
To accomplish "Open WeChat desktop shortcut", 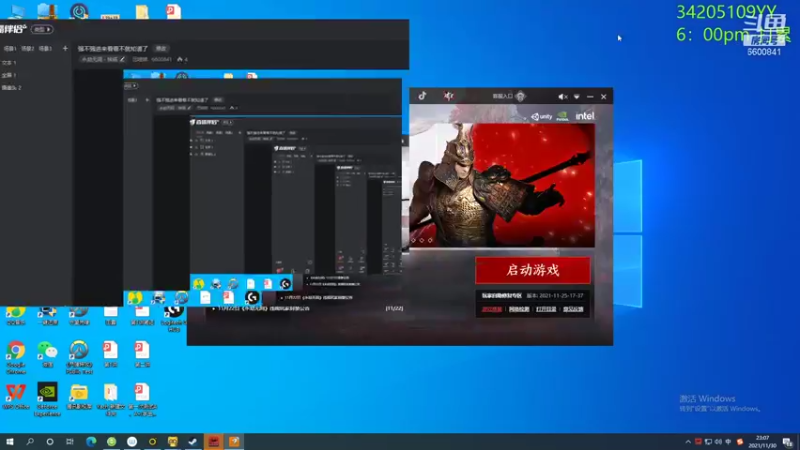I will pyautogui.click(x=47, y=355).
